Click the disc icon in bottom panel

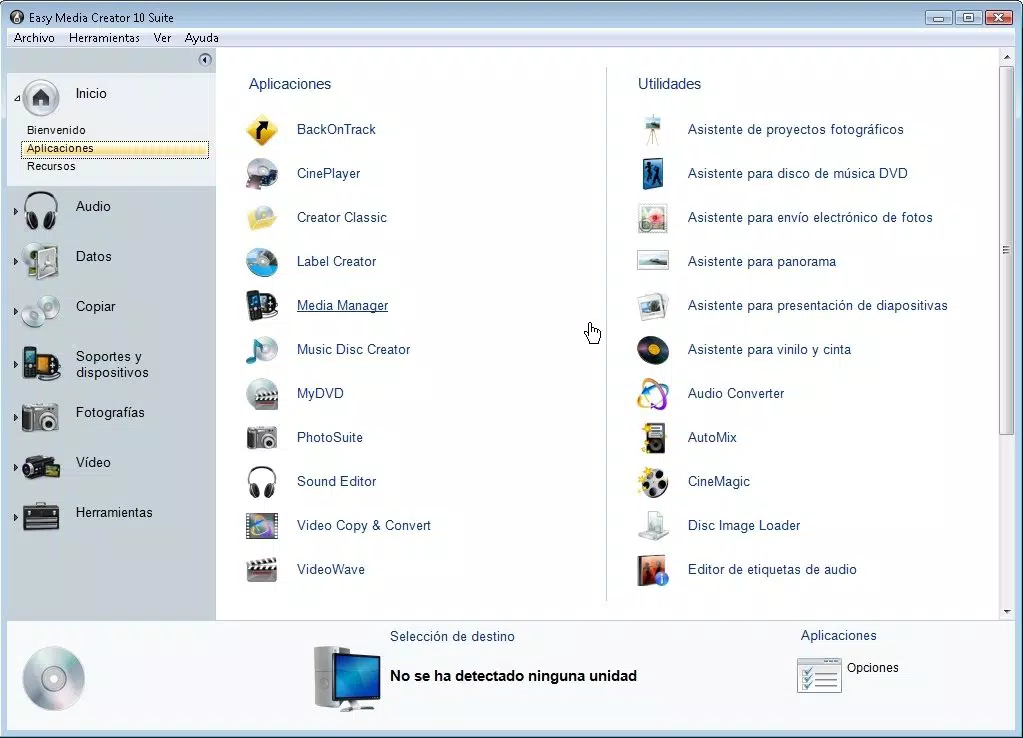53,679
